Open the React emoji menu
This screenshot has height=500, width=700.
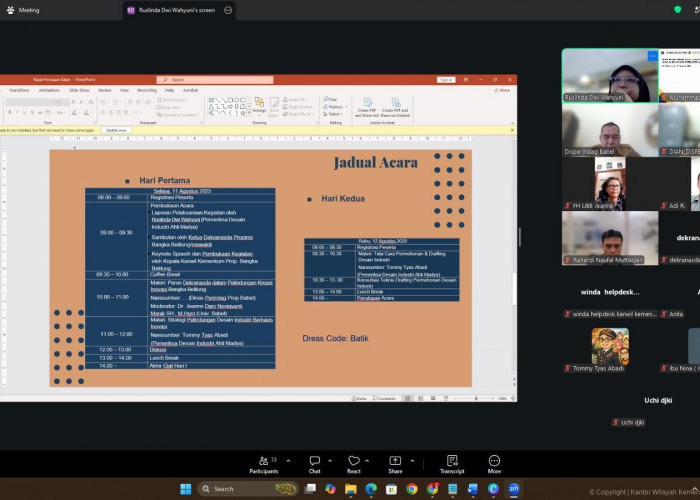click(354, 464)
